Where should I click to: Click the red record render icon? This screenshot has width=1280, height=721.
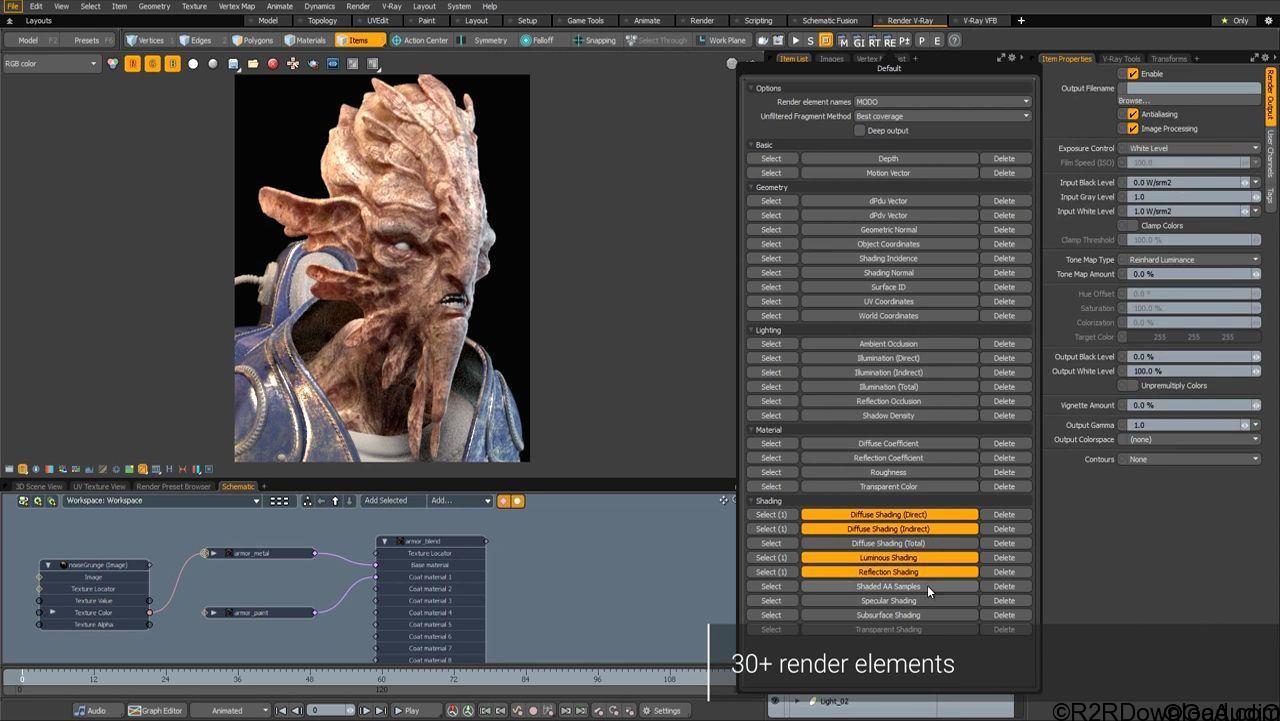point(272,63)
